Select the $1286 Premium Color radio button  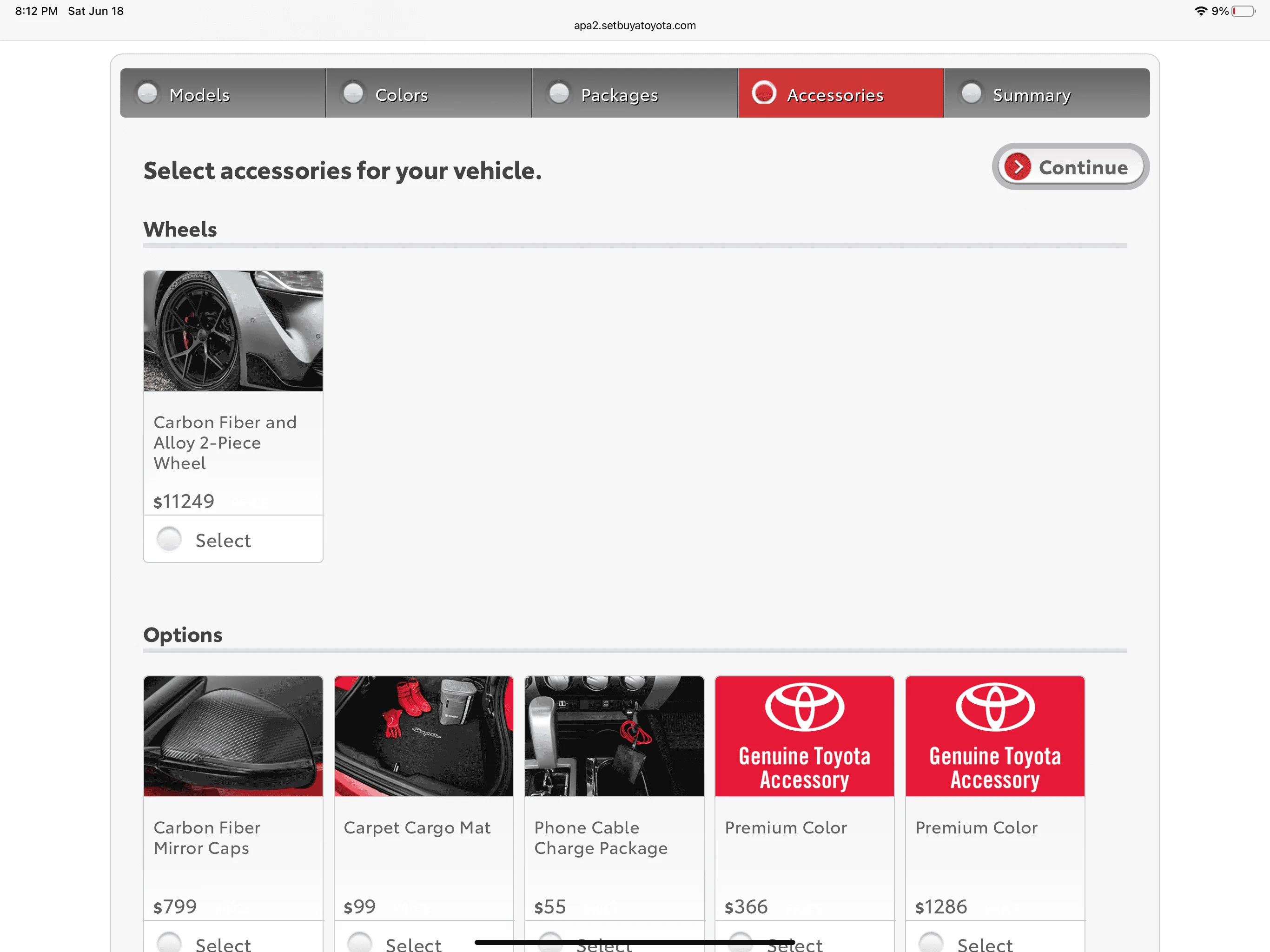pyautogui.click(x=931, y=943)
